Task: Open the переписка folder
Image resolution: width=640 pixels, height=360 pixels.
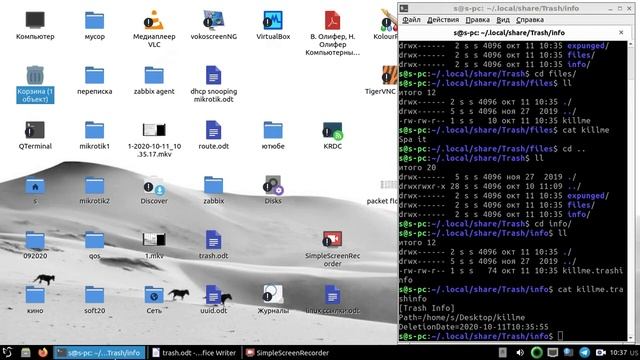Action: point(94,80)
